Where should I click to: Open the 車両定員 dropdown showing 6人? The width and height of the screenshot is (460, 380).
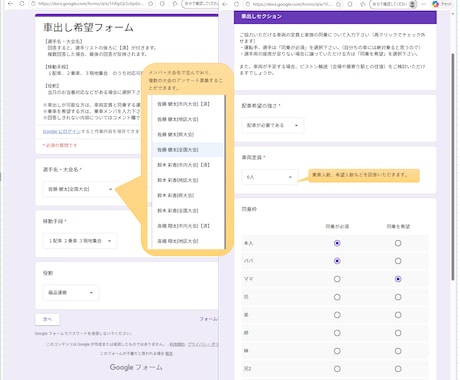click(x=269, y=177)
